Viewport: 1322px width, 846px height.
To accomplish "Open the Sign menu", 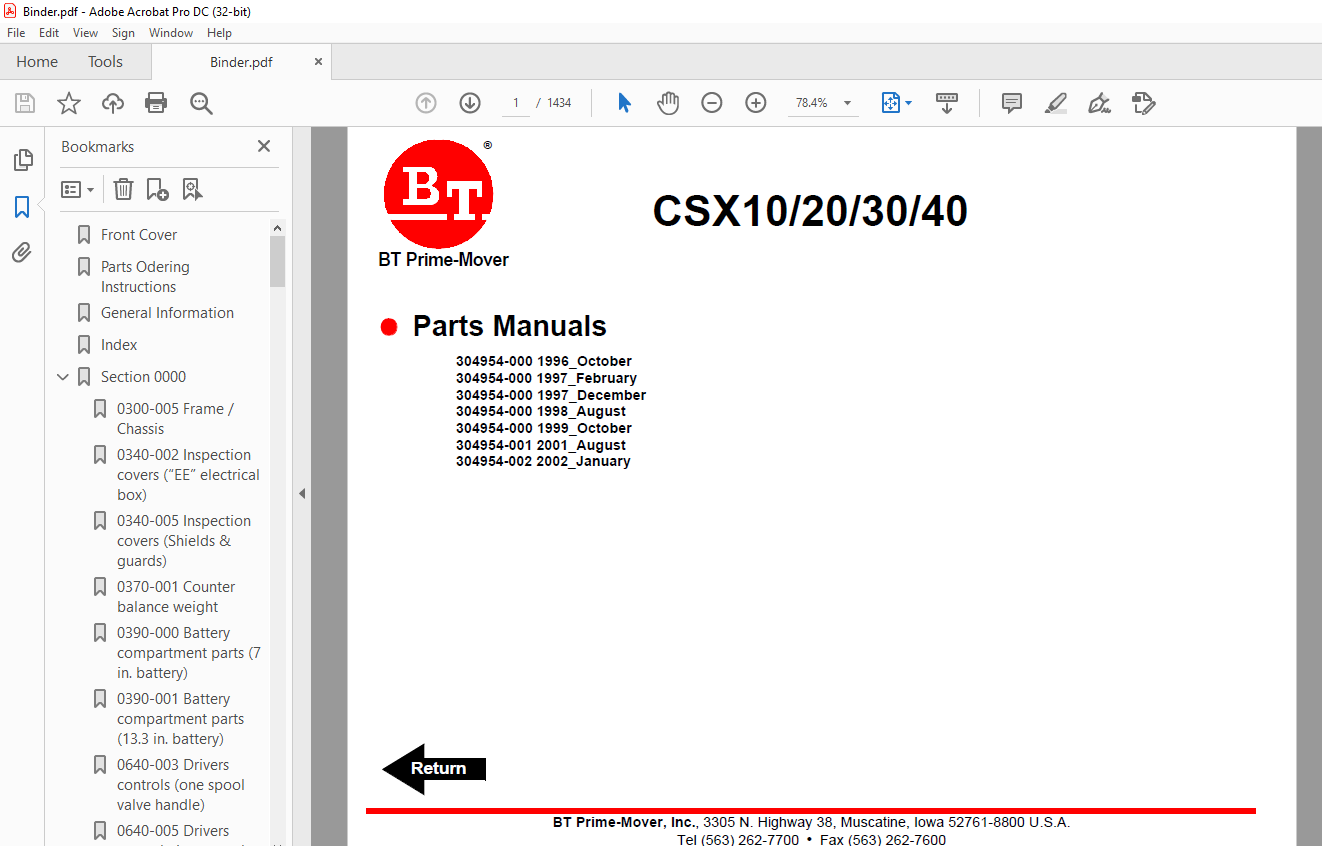I will click(123, 33).
